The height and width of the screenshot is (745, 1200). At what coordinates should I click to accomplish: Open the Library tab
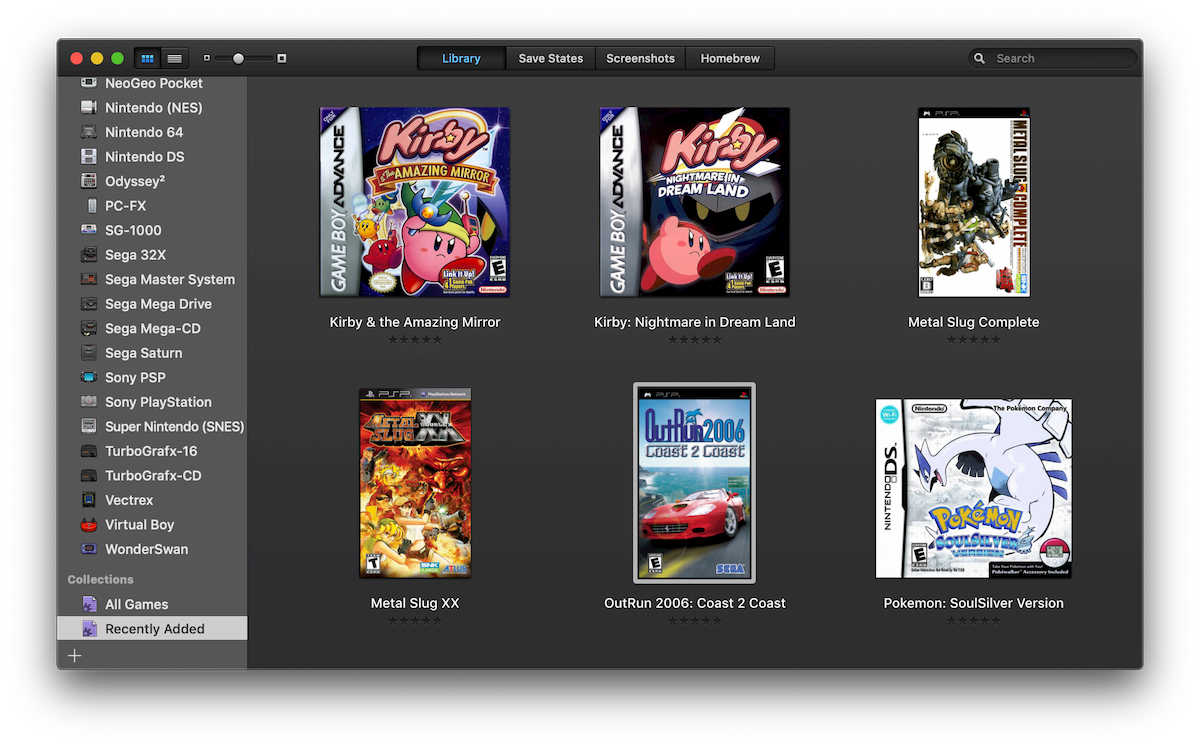461,58
